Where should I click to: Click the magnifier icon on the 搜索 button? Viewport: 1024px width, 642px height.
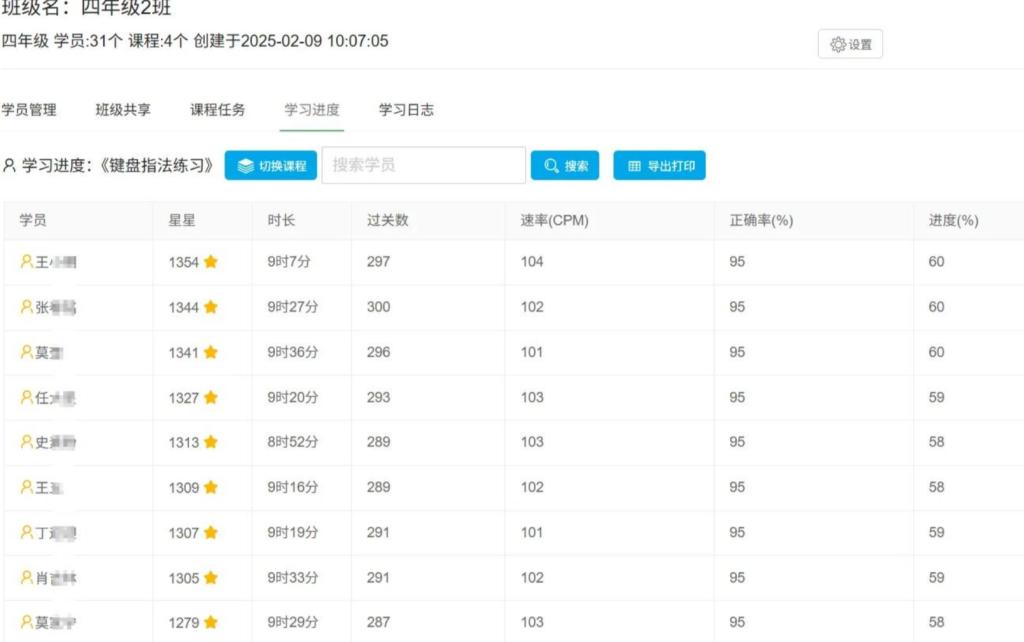coord(551,166)
